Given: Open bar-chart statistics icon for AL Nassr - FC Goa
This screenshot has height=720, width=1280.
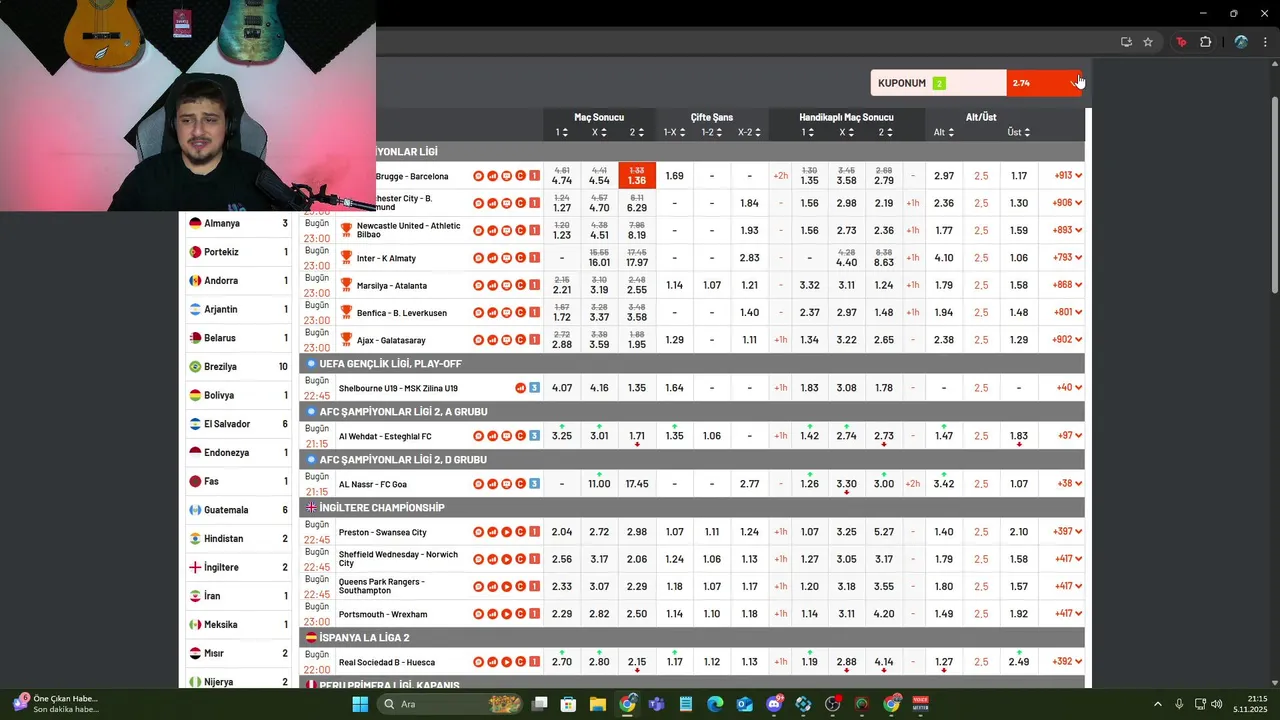Looking at the screenshot, I should pyautogui.click(x=493, y=484).
